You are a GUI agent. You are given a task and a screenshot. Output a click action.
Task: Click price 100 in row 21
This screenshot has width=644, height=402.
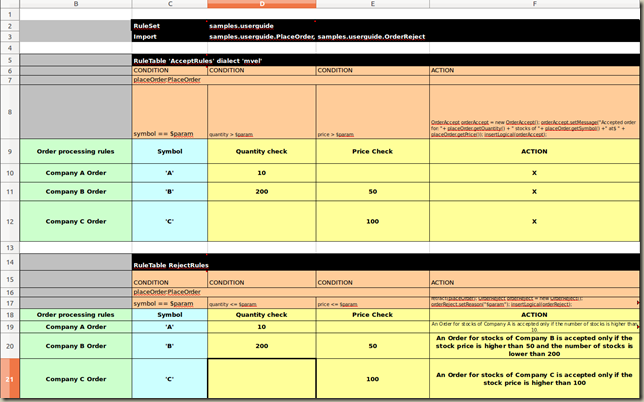point(373,379)
